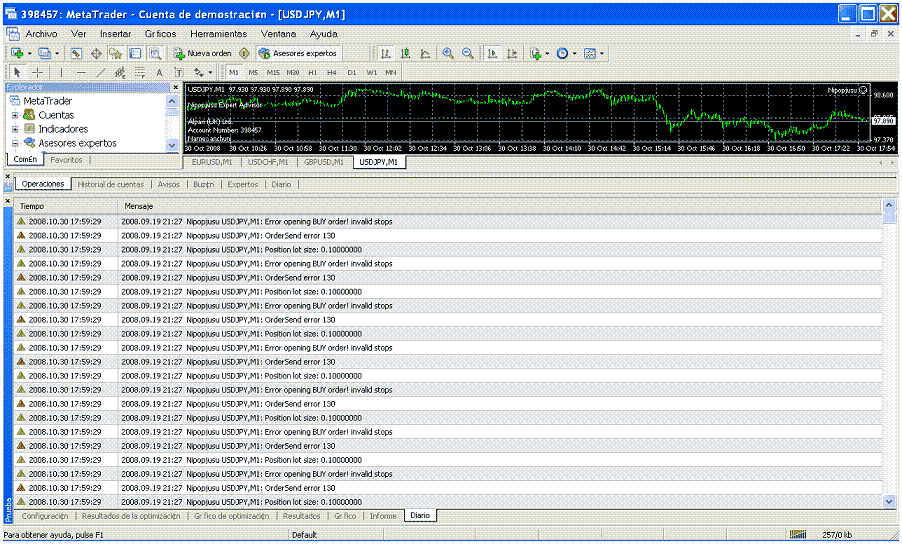Screen dimensions: 902x544
Task: Open the Herramientas menu
Action: [x=218, y=33]
